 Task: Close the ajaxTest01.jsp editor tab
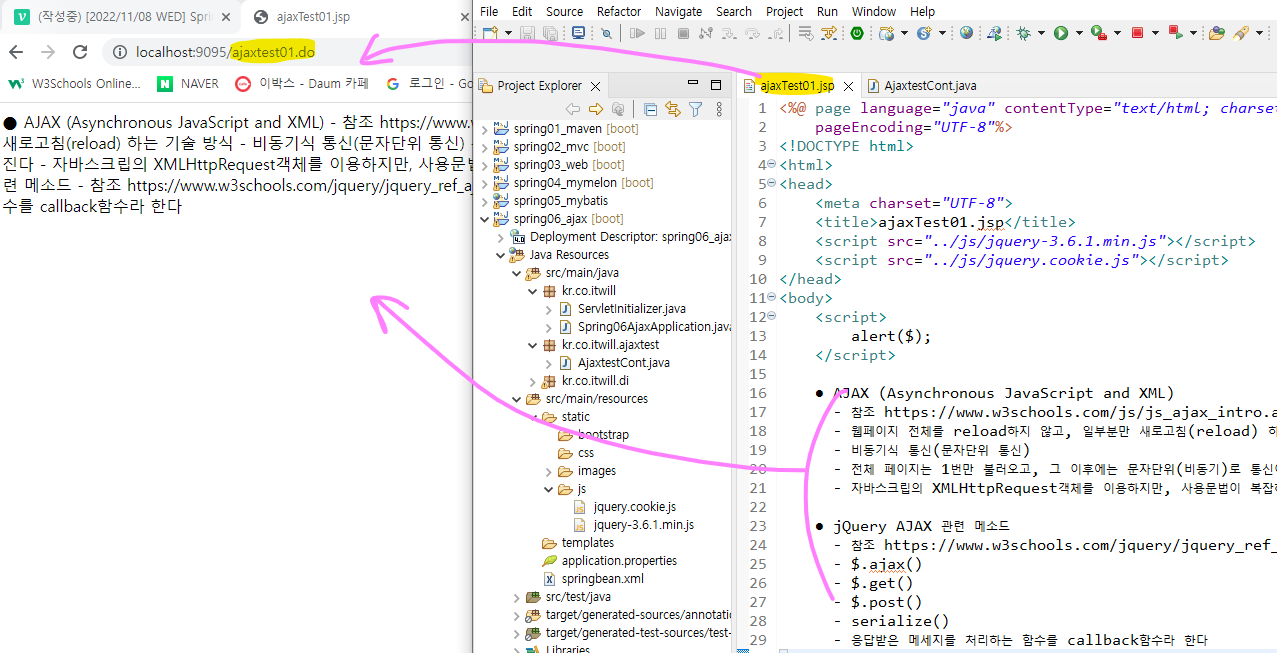tap(848, 87)
